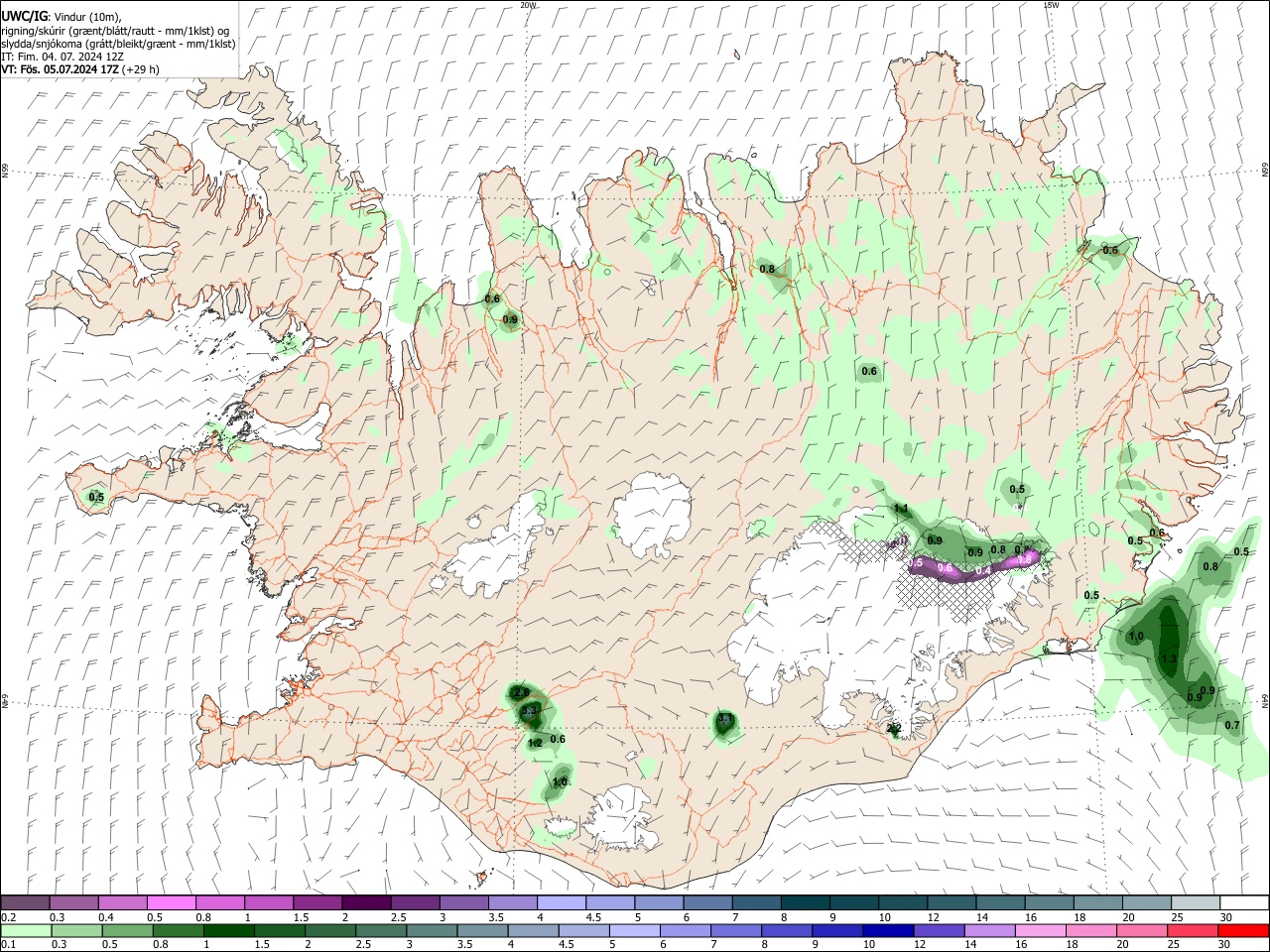
Task: Click the "slydda/snjókoma" legend description line
Action: pyautogui.click(x=118, y=44)
